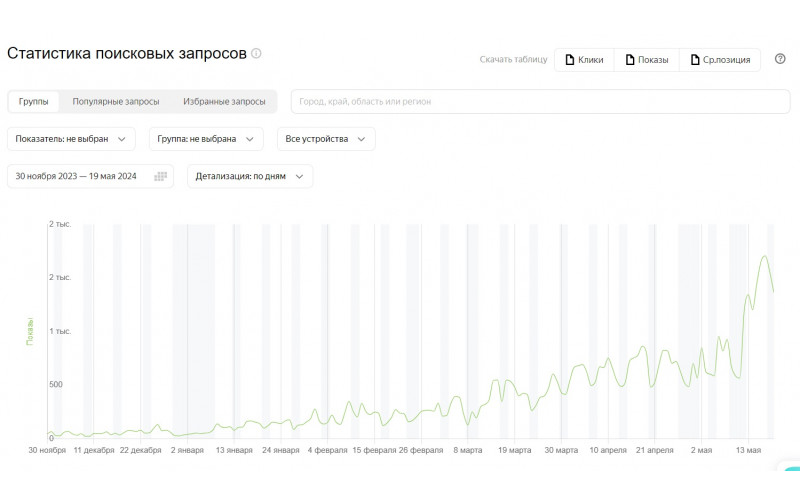This screenshot has height=504, width=800.
Task: Select the Избранные запросы tab
Action: click(224, 102)
